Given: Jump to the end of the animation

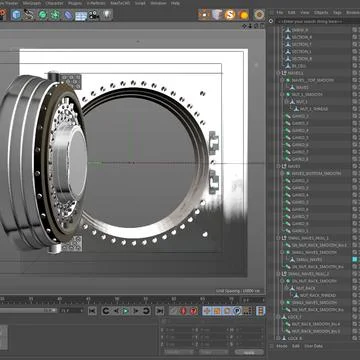Looking at the screenshot, I should tap(160, 311).
